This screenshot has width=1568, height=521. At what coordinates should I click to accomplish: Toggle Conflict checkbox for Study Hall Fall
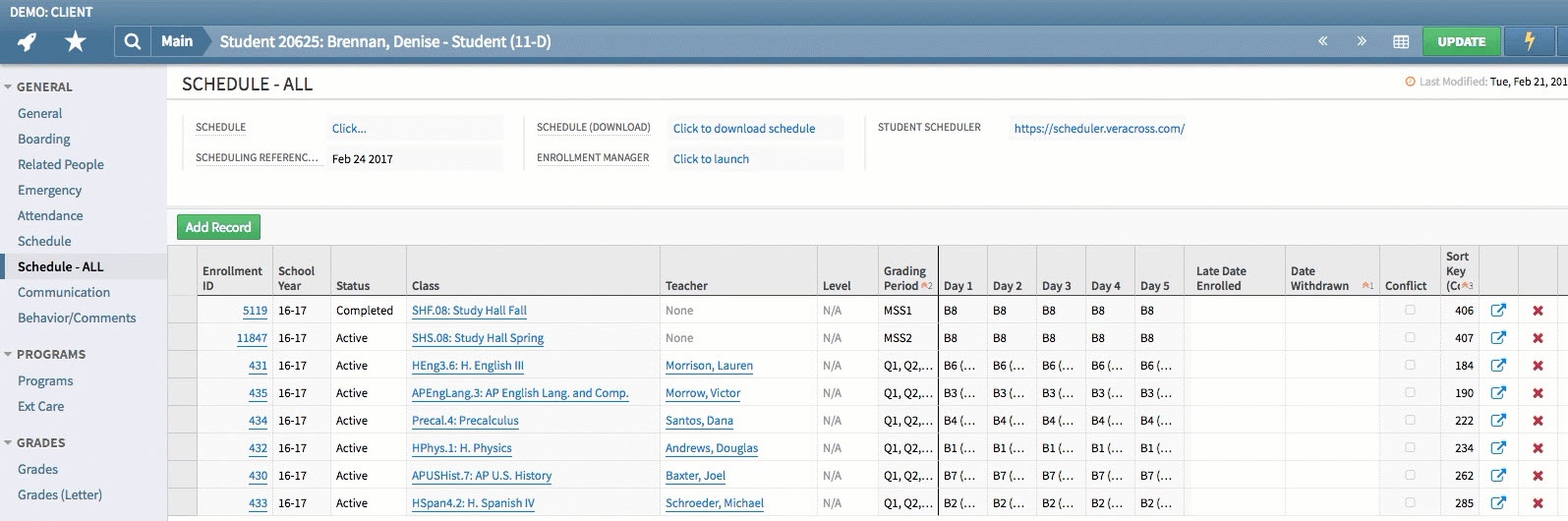[1410, 310]
